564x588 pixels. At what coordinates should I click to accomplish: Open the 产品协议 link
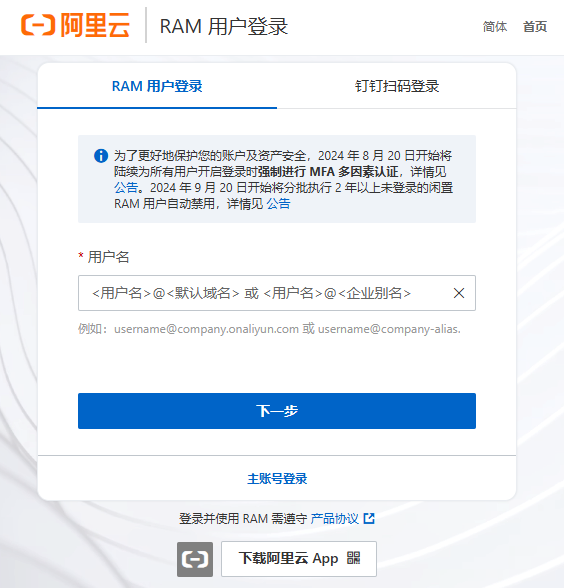point(334,519)
